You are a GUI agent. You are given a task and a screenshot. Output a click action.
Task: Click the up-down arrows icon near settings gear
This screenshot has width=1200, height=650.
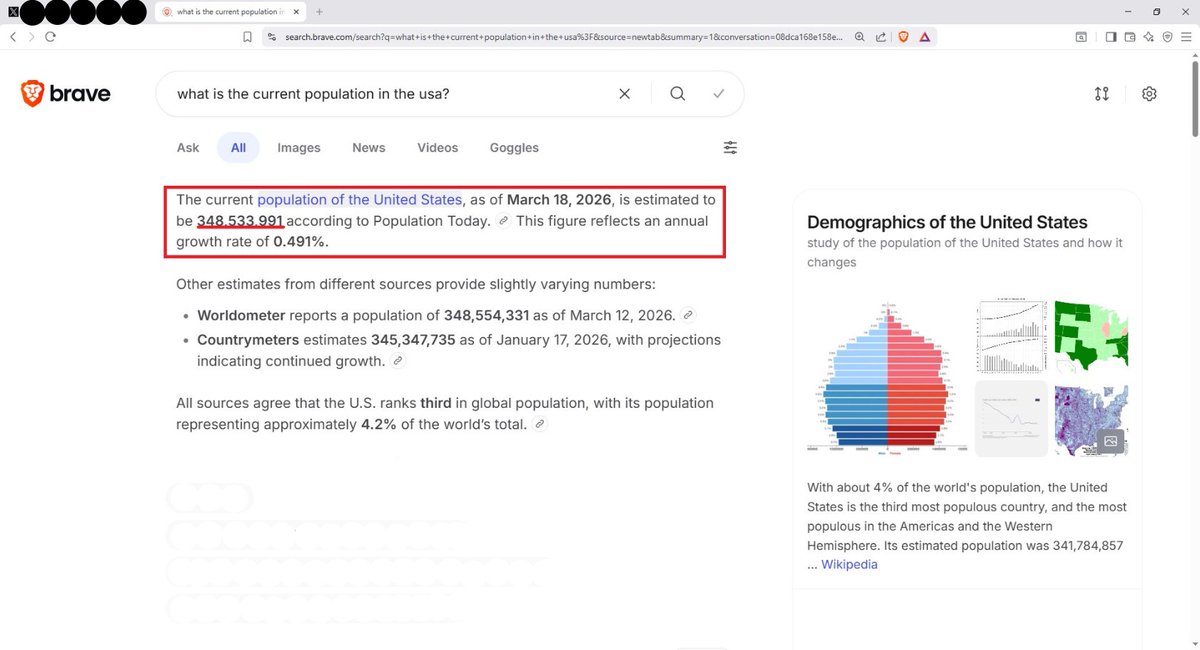1102,94
